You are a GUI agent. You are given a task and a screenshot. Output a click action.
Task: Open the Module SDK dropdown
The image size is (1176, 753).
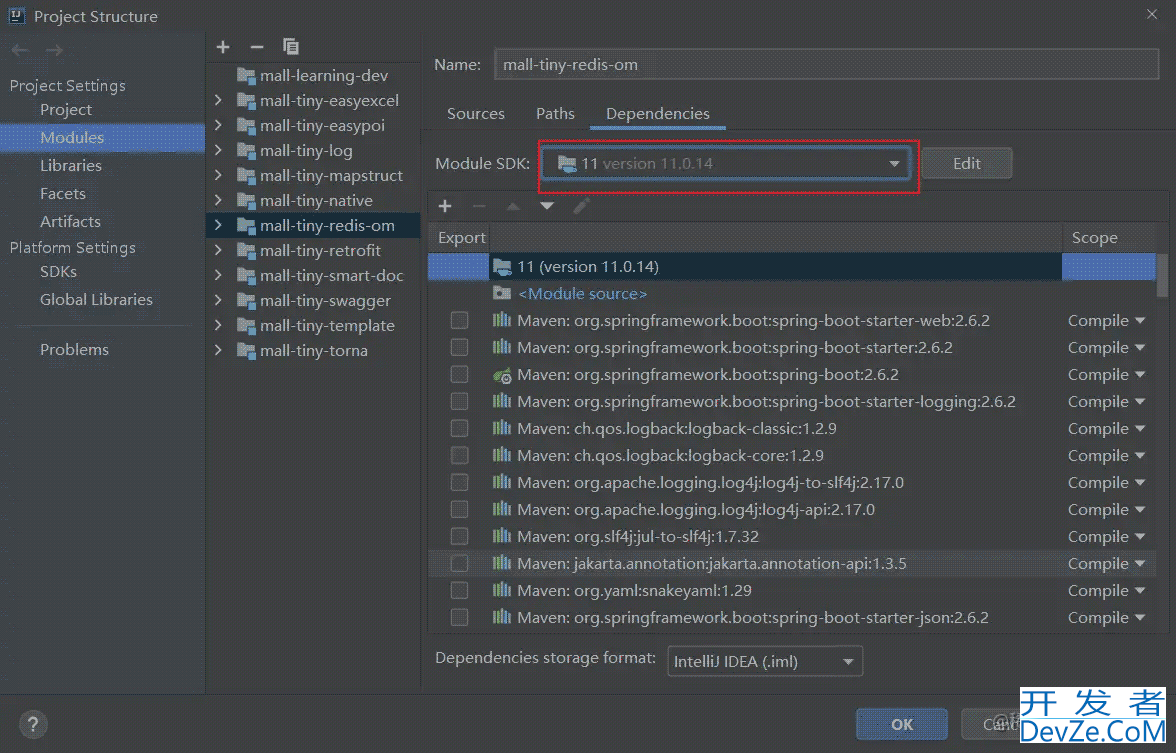pyautogui.click(x=726, y=164)
